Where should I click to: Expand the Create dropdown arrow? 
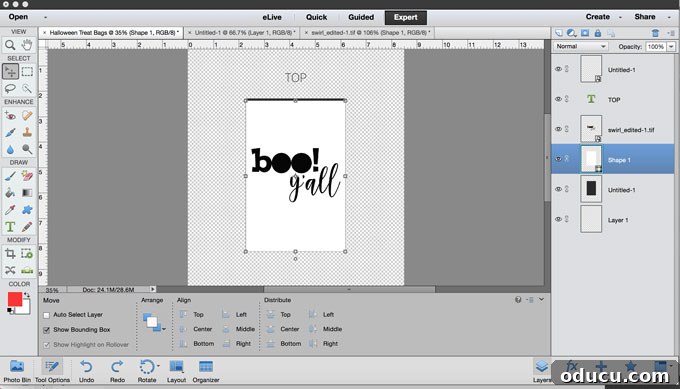tap(620, 17)
